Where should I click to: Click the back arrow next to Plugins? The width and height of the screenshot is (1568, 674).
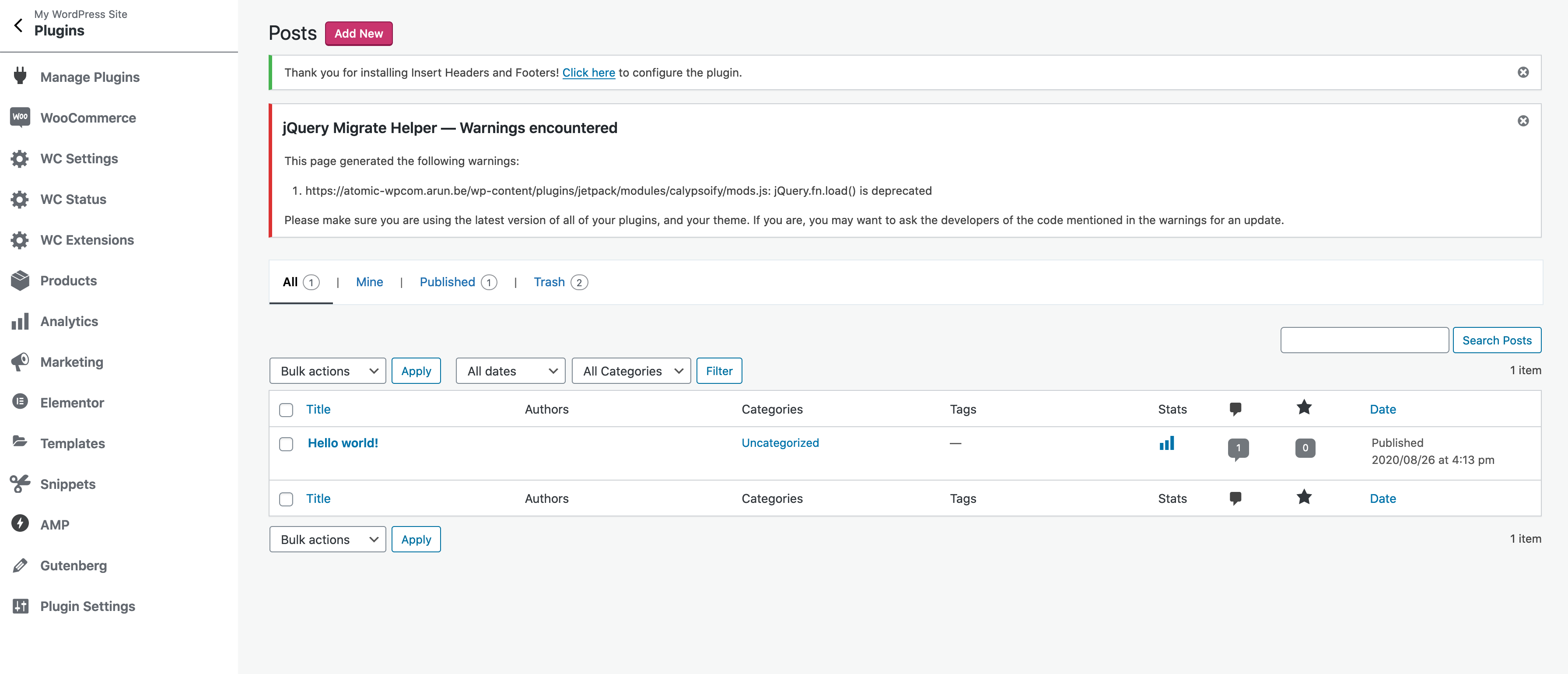(x=18, y=25)
